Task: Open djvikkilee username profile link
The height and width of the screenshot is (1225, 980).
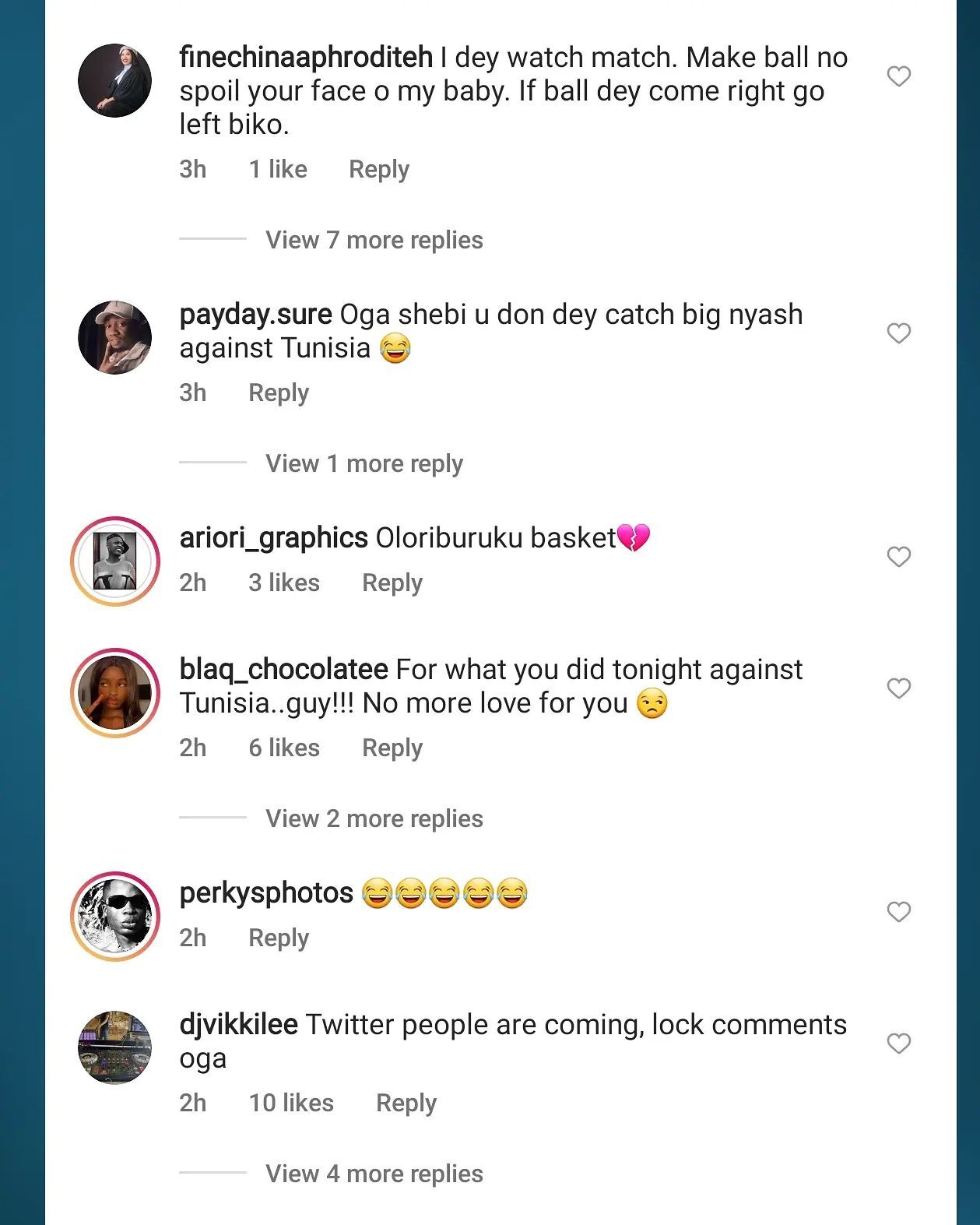Action: coord(238,1025)
